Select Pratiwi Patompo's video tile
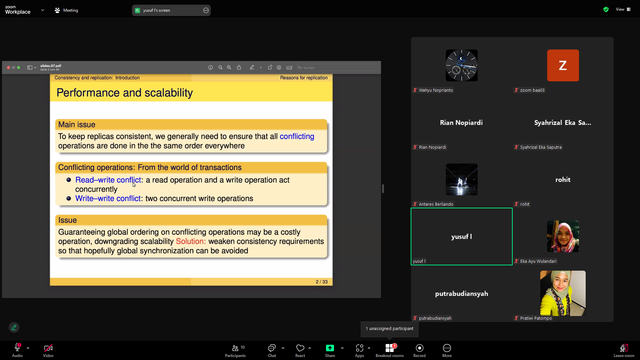 [562, 293]
